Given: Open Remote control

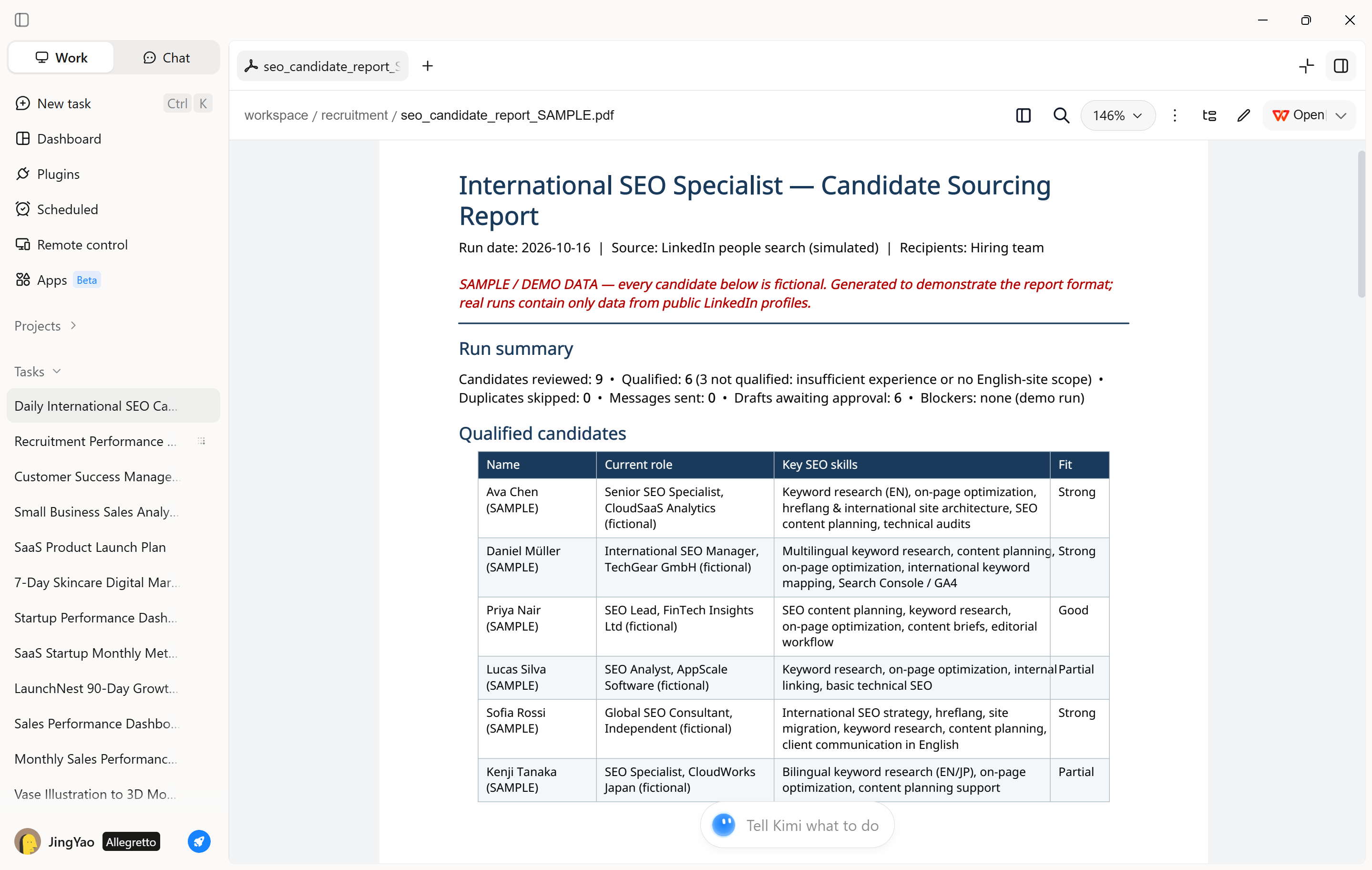Looking at the screenshot, I should pyautogui.click(x=113, y=245).
